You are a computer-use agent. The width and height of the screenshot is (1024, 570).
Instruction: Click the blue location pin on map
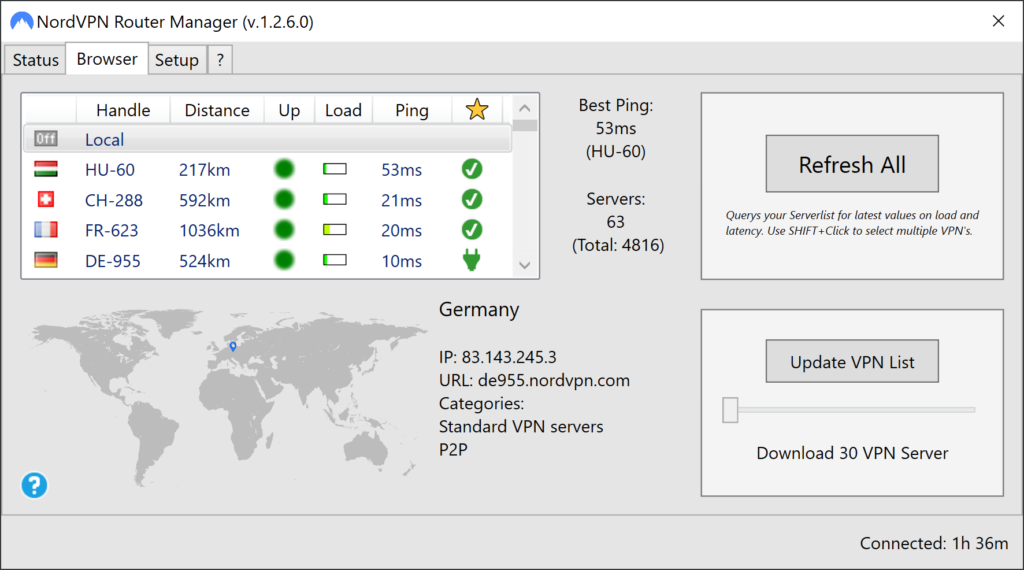pyautogui.click(x=232, y=346)
